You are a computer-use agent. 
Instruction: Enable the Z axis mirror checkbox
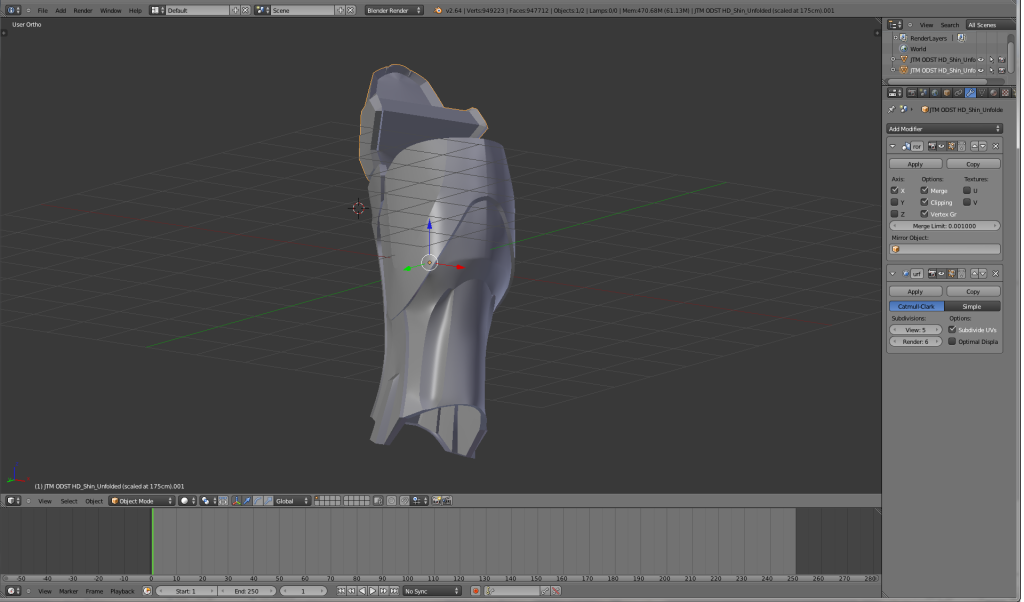coord(895,214)
